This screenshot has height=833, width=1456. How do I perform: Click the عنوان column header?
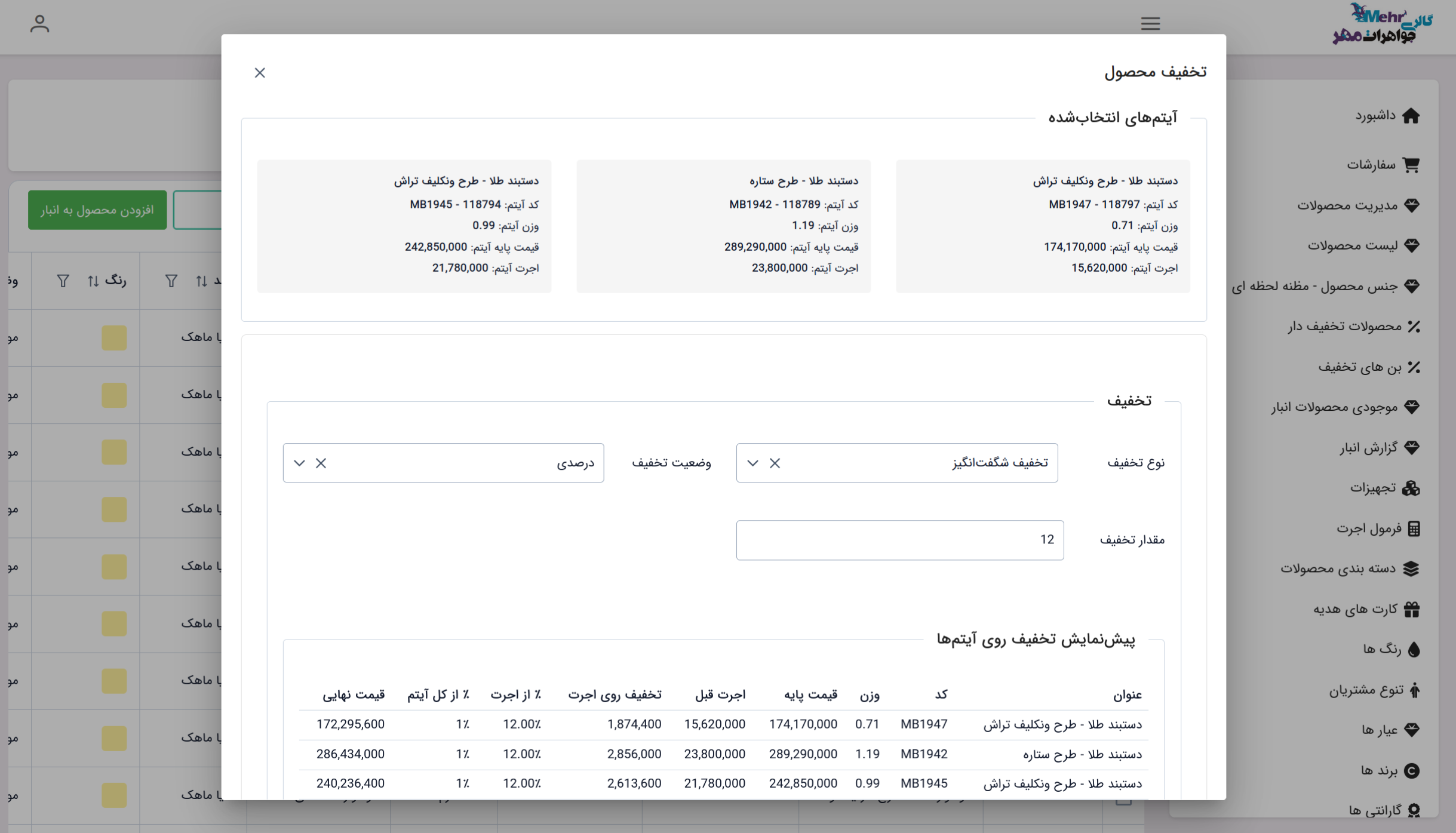point(1127,695)
